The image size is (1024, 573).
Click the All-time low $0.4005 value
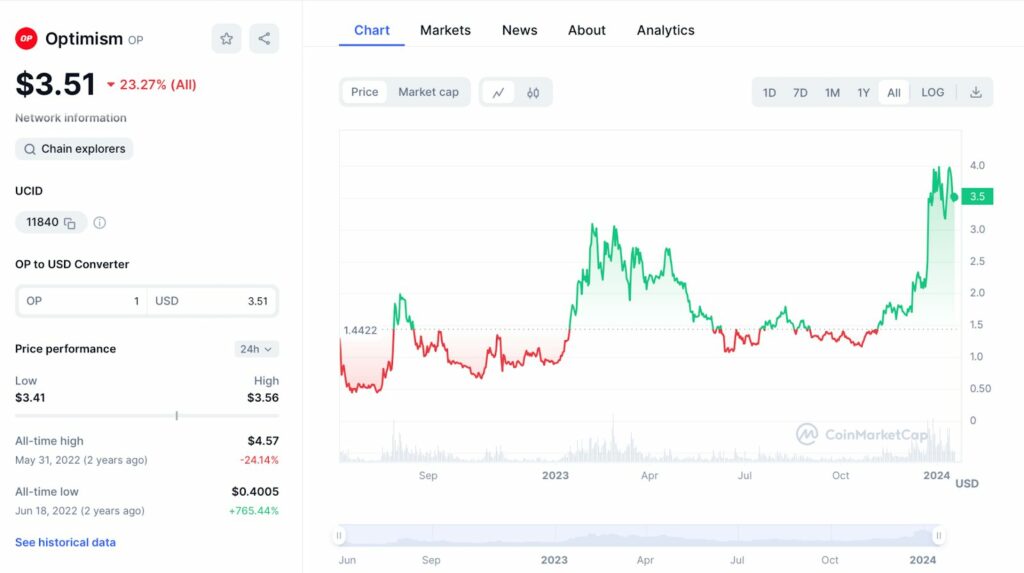(255, 491)
